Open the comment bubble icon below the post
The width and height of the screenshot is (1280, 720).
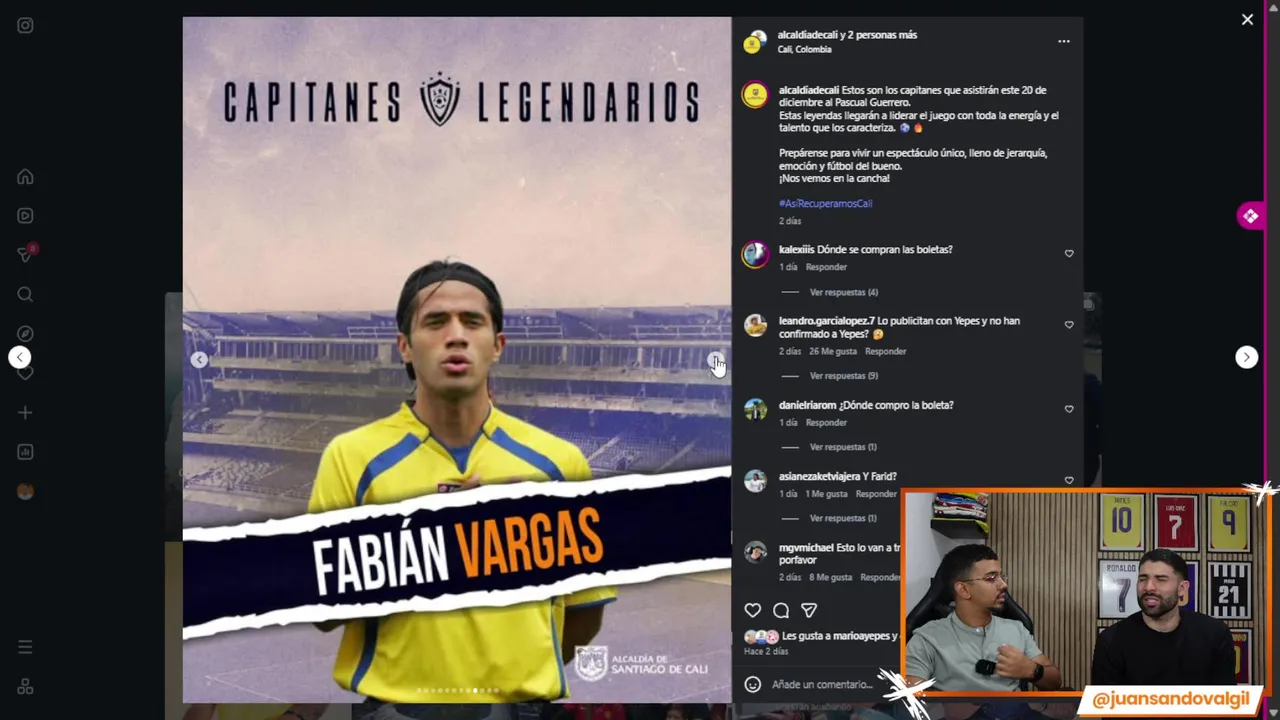[781, 610]
